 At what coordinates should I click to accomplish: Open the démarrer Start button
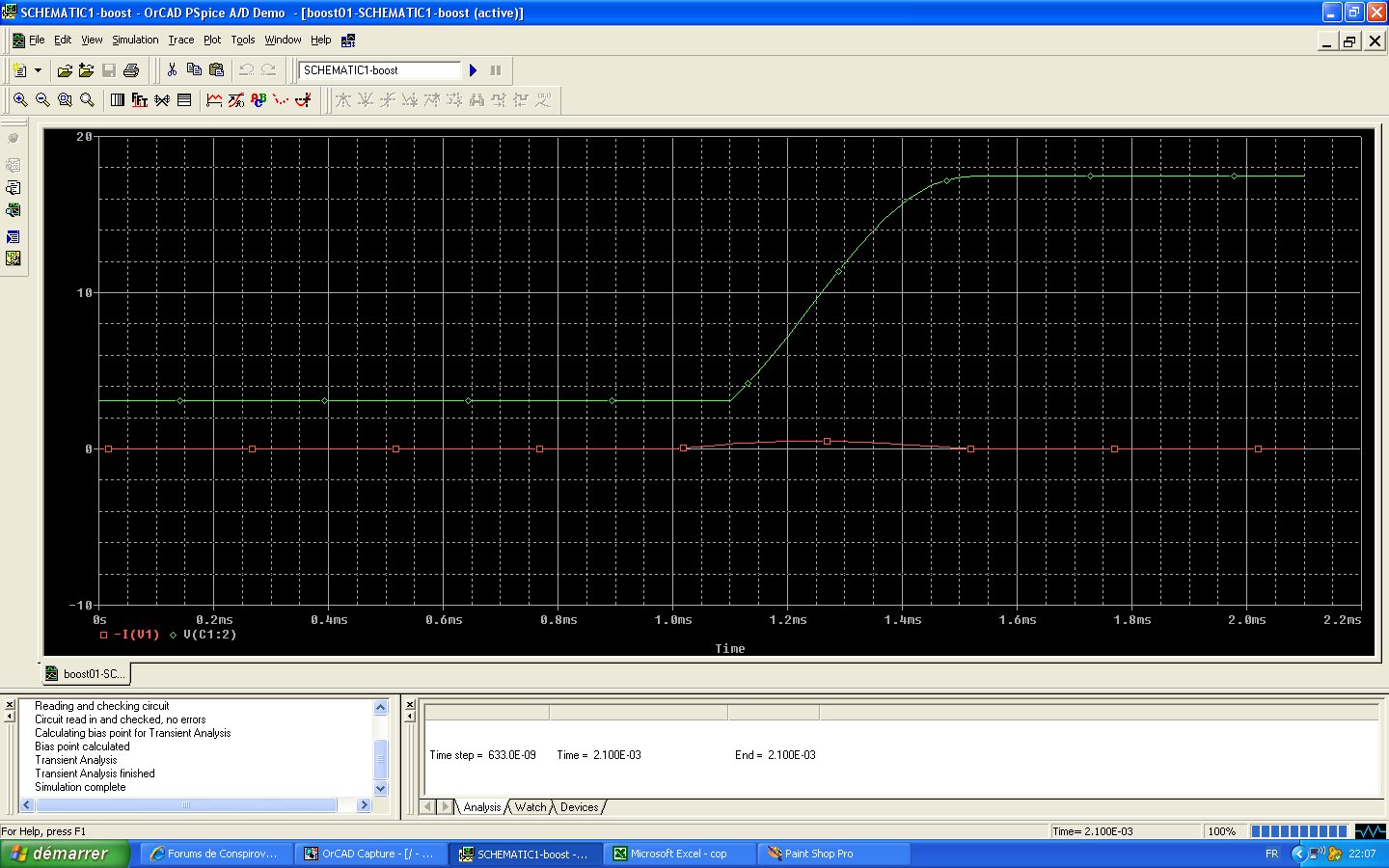(x=65, y=854)
